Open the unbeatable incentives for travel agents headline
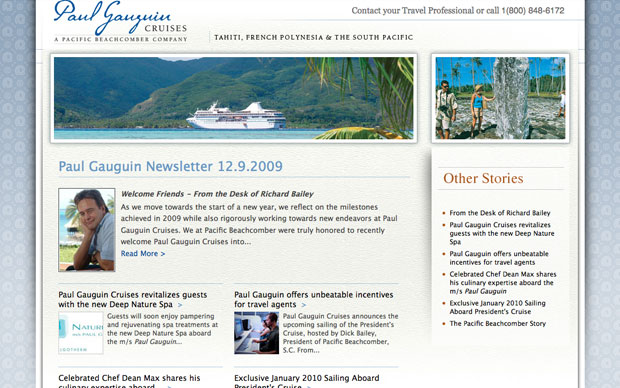The width and height of the screenshot is (620, 388). click(314, 299)
